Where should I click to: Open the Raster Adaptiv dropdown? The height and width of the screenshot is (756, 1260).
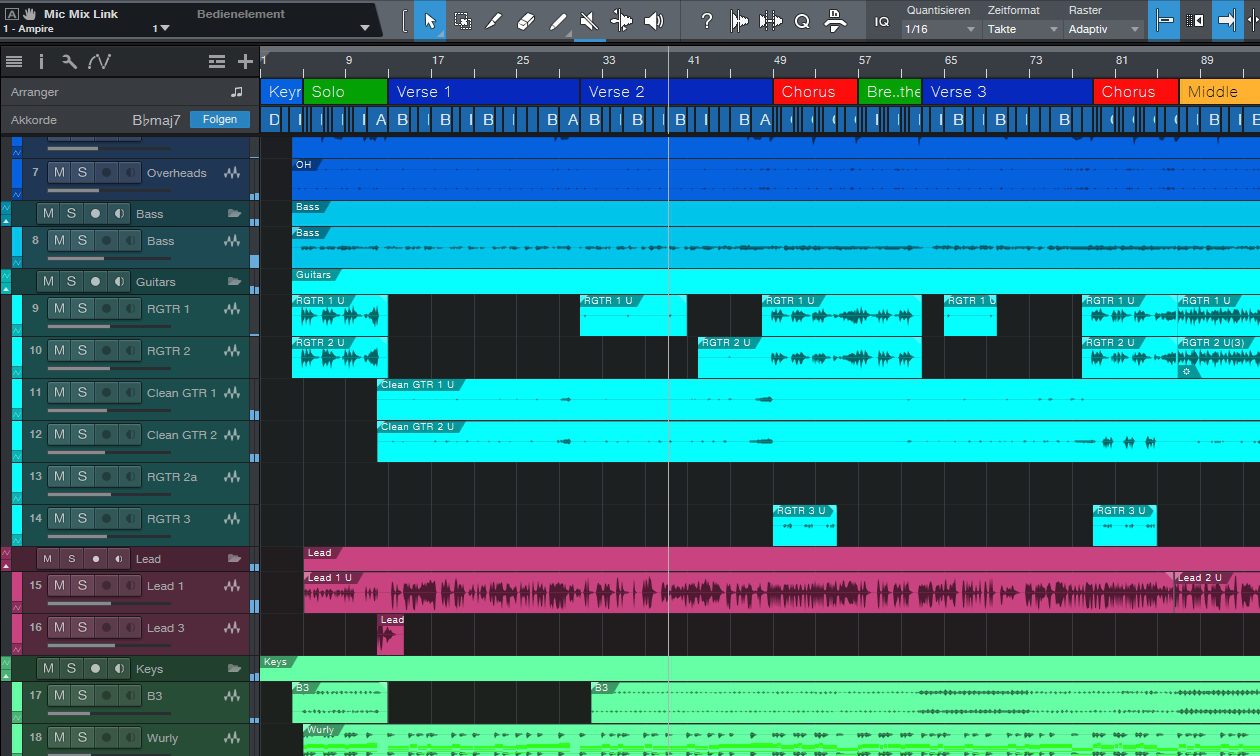click(x=1103, y=29)
